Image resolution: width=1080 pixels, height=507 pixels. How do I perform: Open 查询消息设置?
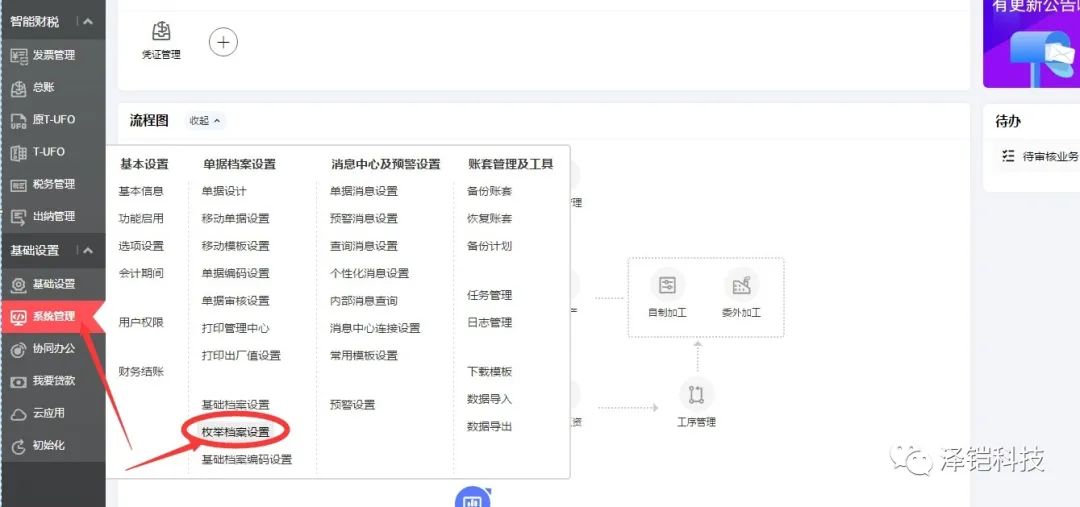(x=364, y=246)
